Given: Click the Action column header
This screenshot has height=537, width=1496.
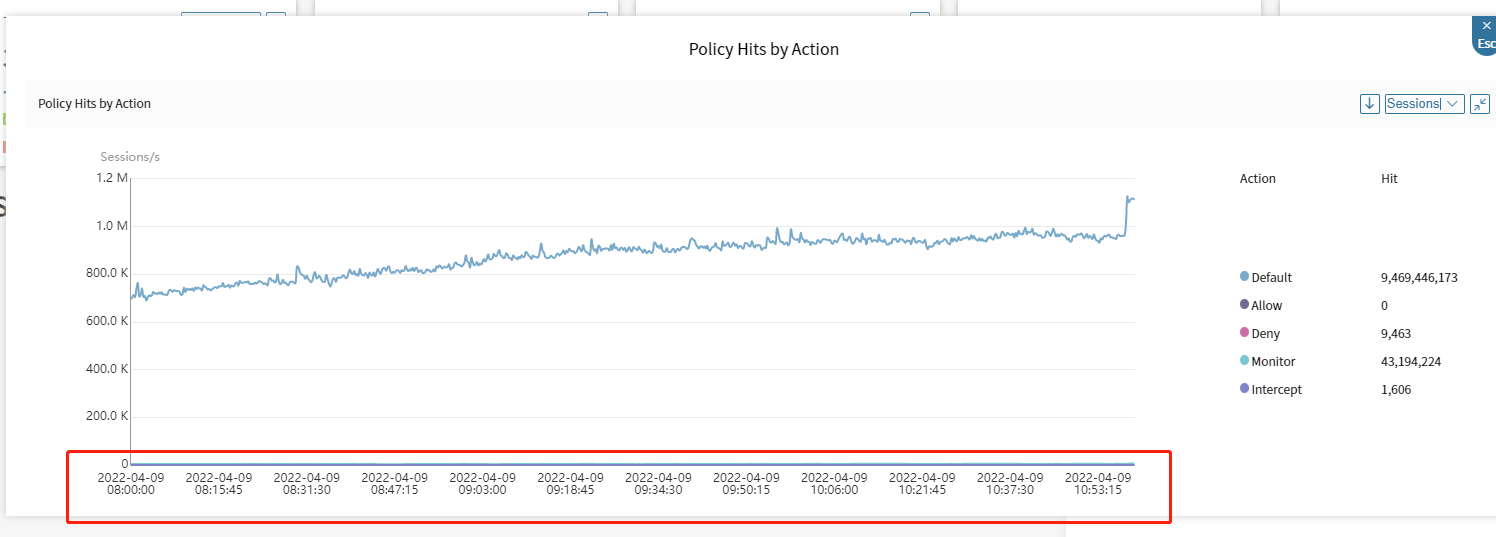Looking at the screenshot, I should point(1257,179).
